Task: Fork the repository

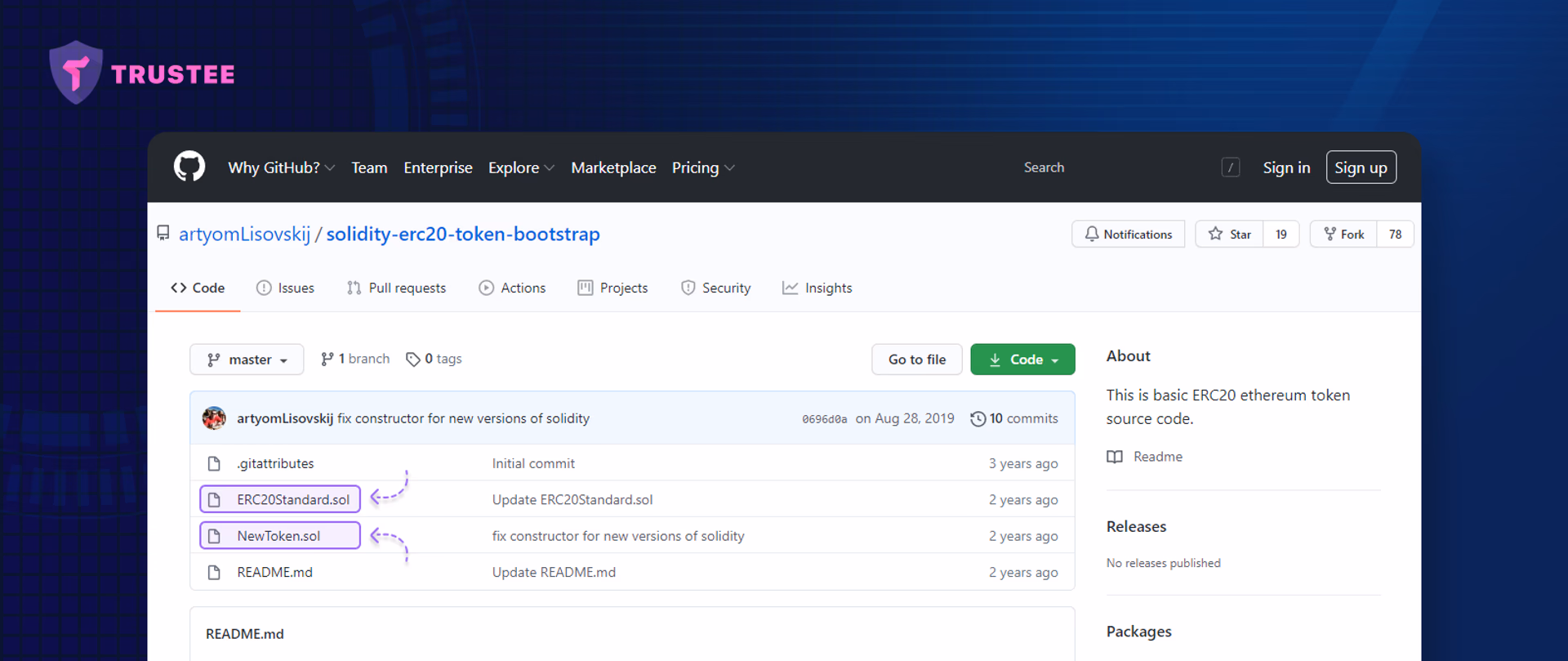Action: [x=1344, y=234]
